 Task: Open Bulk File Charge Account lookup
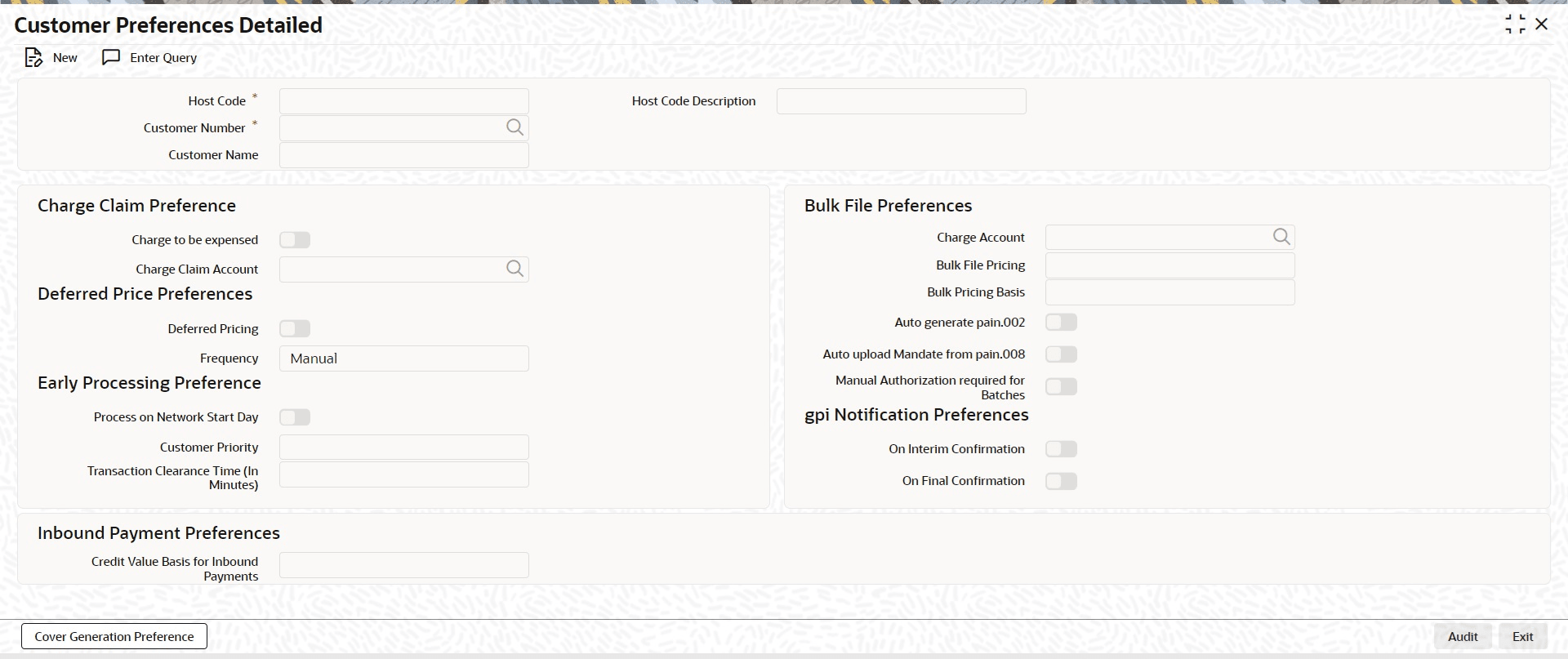click(x=1281, y=237)
